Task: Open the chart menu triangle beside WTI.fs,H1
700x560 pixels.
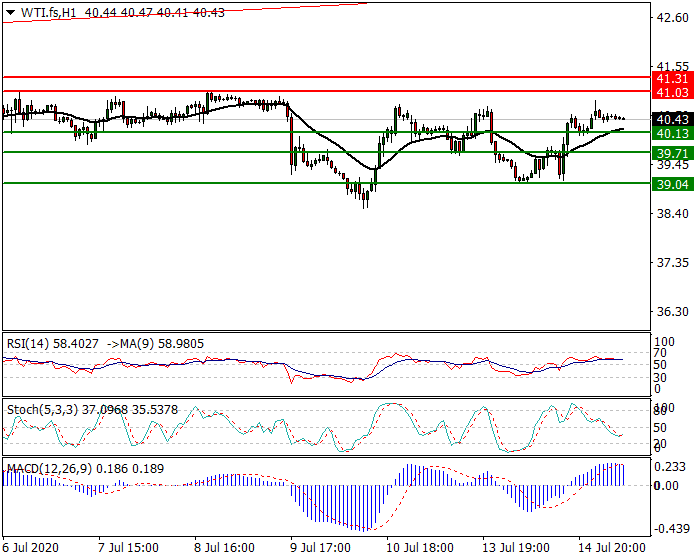Action: 10,13
